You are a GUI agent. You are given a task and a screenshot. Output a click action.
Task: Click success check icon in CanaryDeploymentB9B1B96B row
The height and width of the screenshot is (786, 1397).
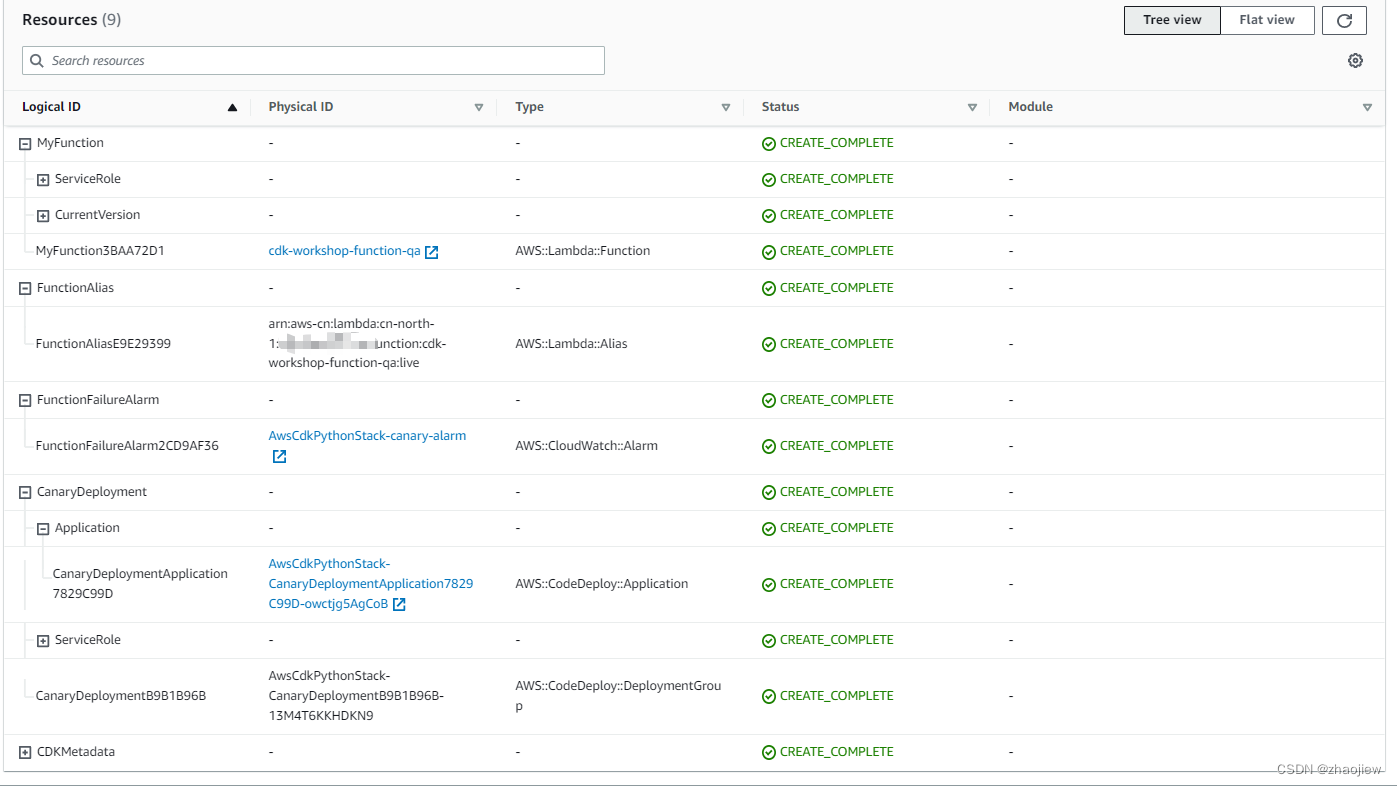769,697
